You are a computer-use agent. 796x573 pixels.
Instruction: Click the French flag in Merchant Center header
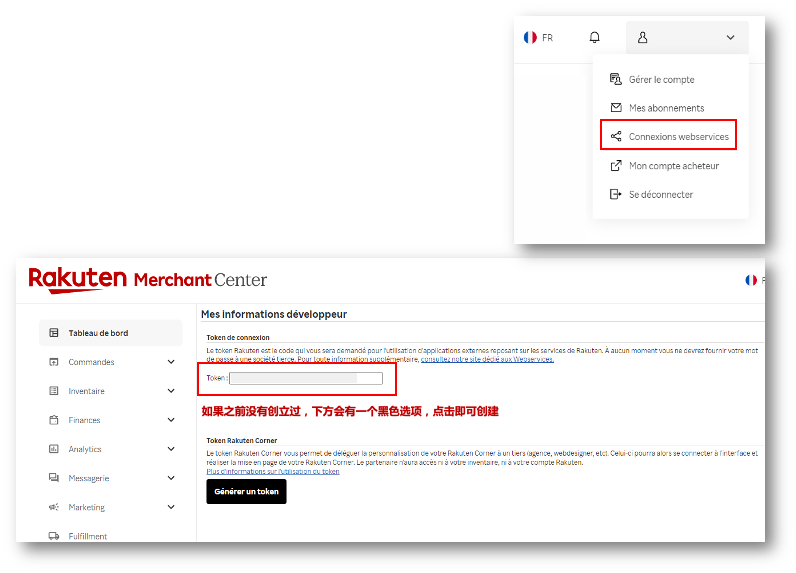coord(751,280)
